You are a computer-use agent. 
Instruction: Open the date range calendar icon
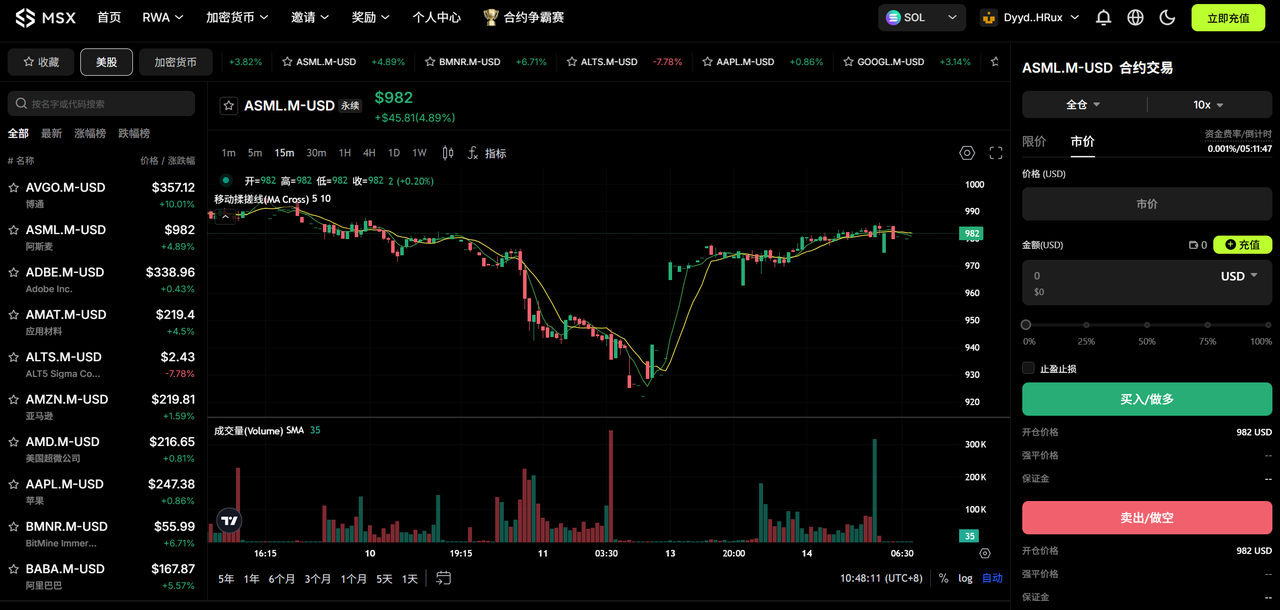click(x=444, y=578)
